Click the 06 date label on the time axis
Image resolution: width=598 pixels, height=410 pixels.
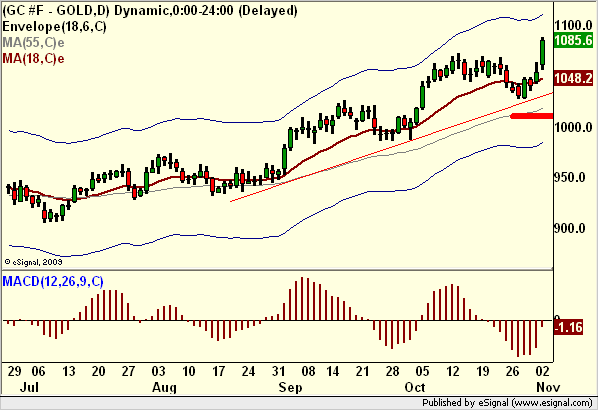pos(38,371)
